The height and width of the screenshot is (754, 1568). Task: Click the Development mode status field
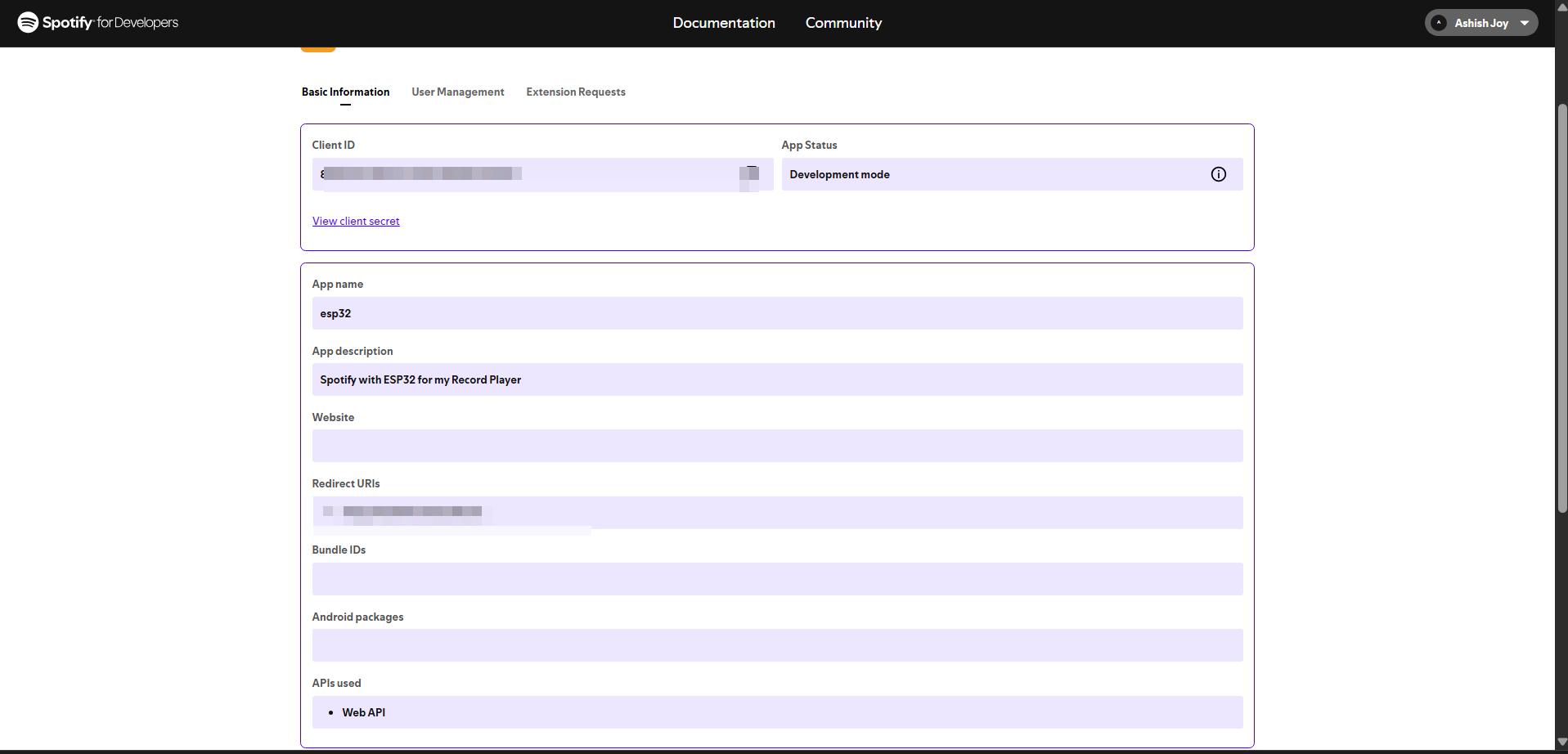tap(1012, 174)
